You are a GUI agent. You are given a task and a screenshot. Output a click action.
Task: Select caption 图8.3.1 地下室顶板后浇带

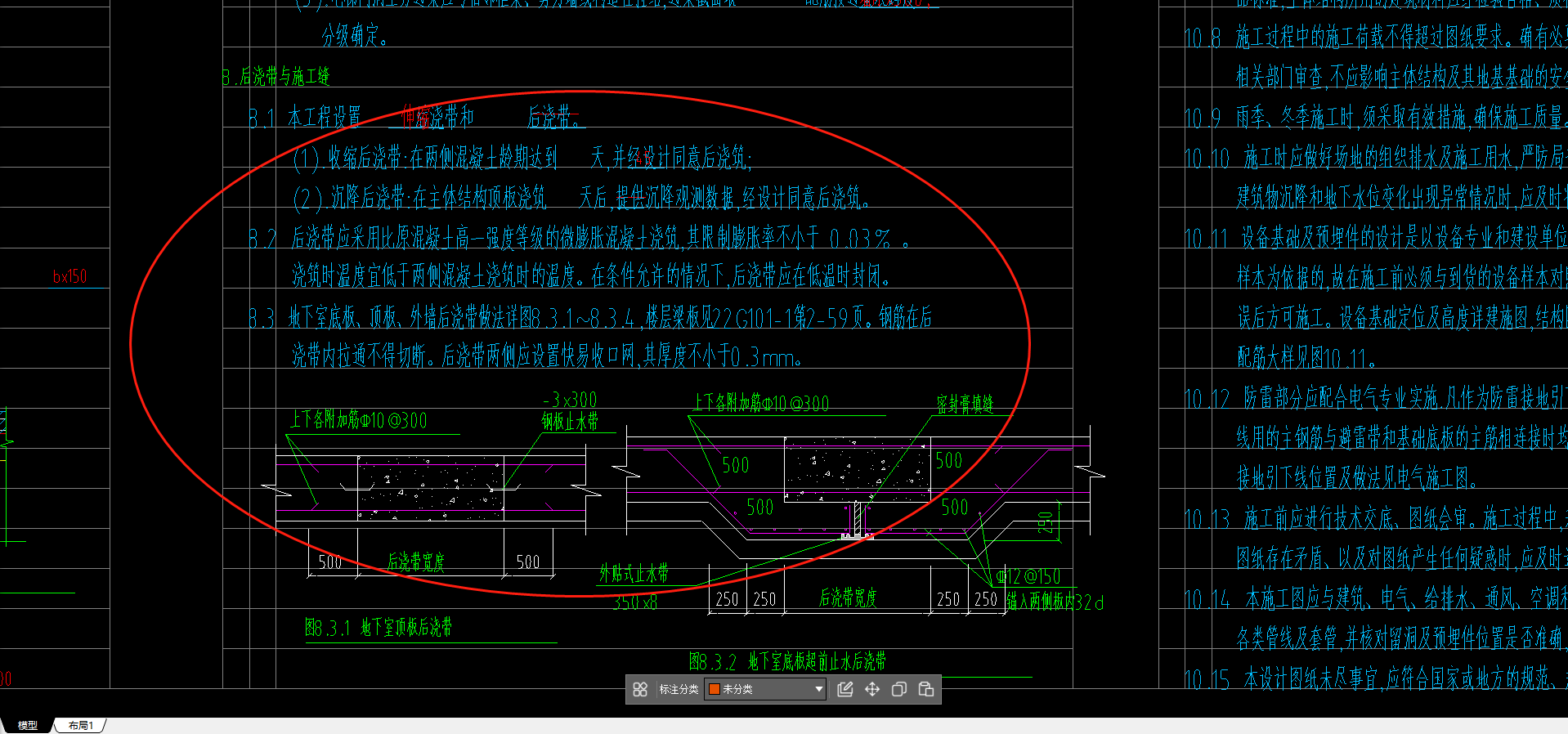pos(378,628)
